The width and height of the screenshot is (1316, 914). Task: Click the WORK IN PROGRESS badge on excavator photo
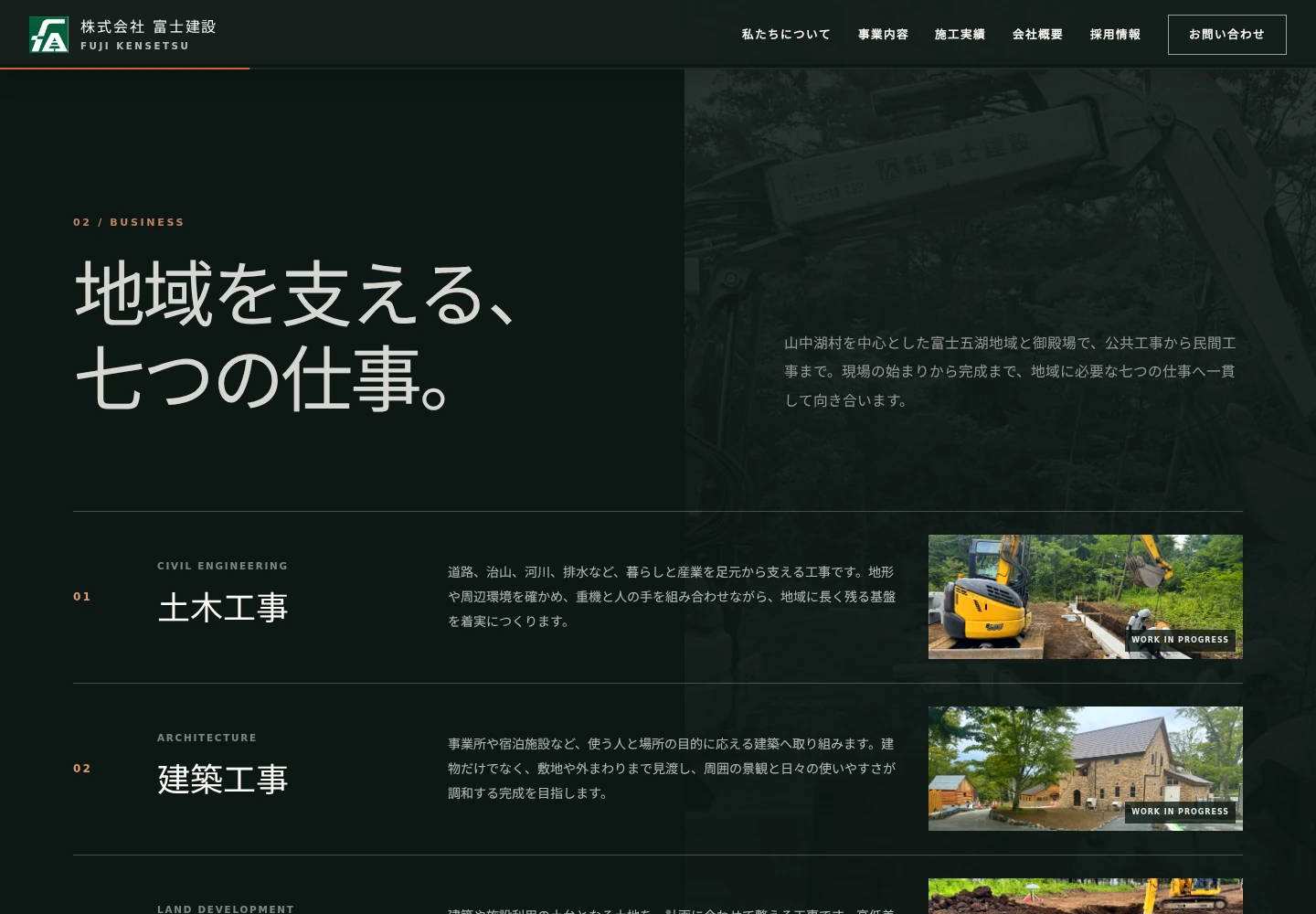(x=1180, y=640)
